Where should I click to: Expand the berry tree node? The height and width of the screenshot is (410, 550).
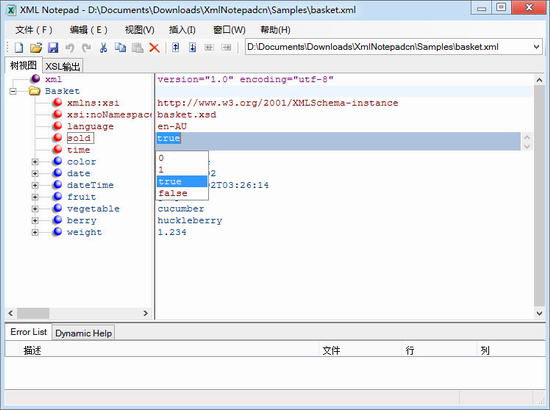coord(35,221)
